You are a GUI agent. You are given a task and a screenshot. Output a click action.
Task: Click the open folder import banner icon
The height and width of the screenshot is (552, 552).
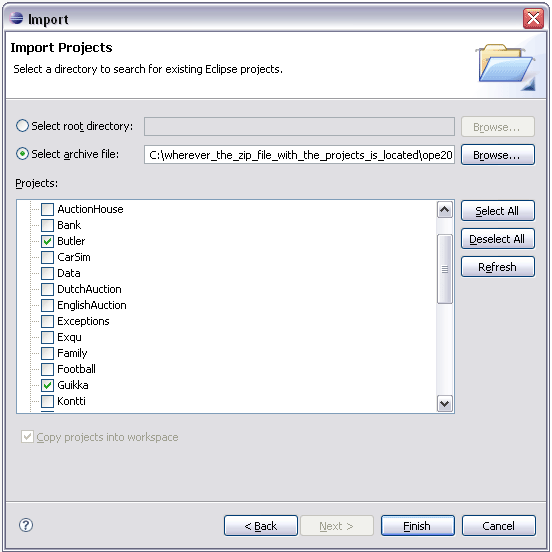coord(505,67)
